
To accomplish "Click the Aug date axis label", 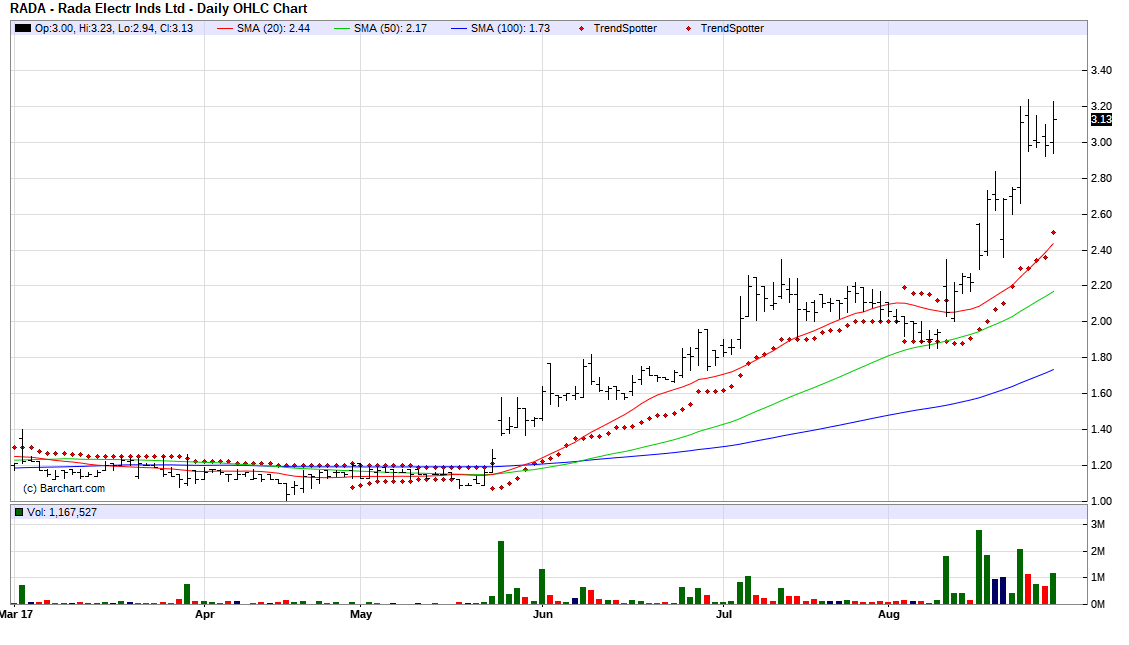I will 889,615.
